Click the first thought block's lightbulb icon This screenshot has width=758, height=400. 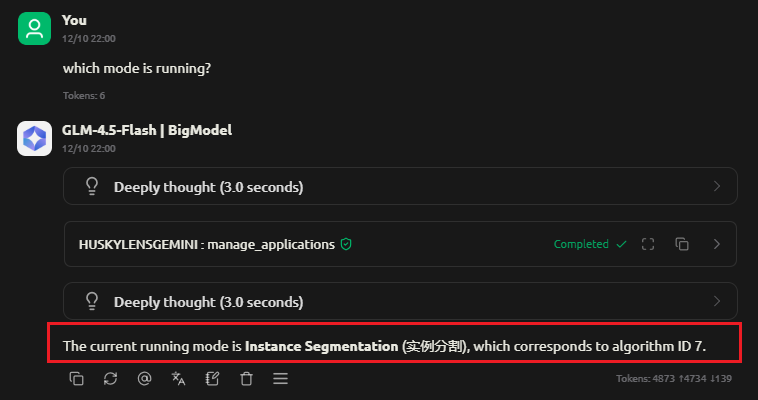pos(92,187)
